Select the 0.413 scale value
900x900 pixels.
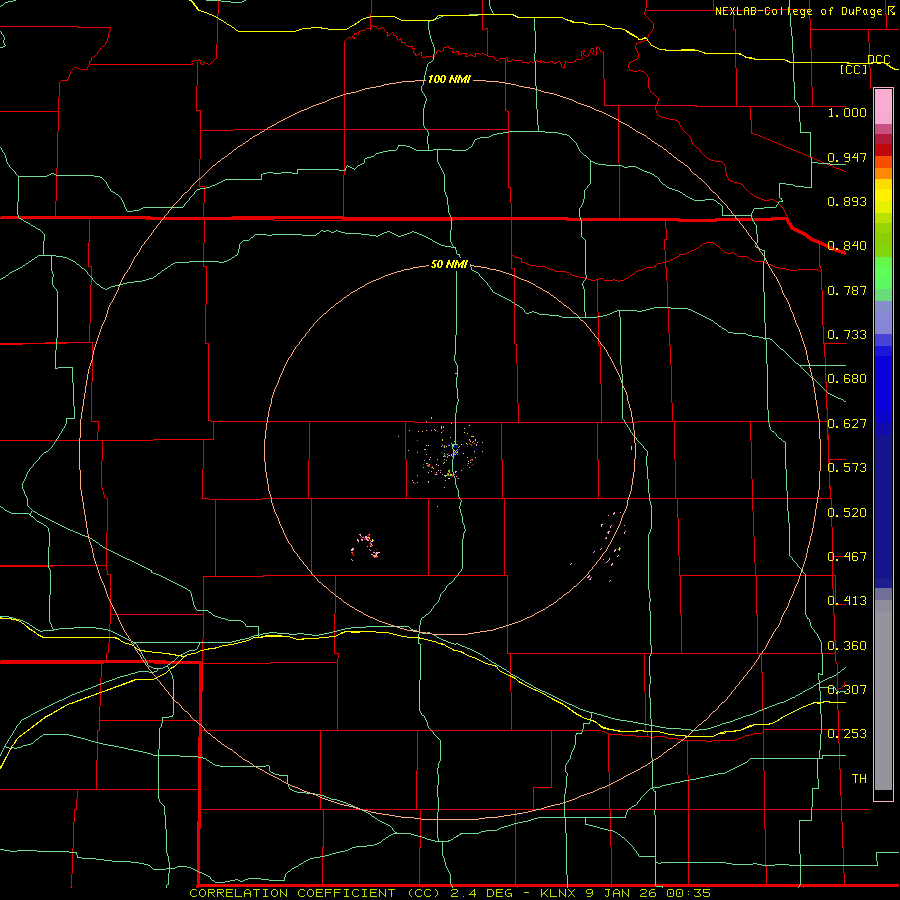coord(847,601)
